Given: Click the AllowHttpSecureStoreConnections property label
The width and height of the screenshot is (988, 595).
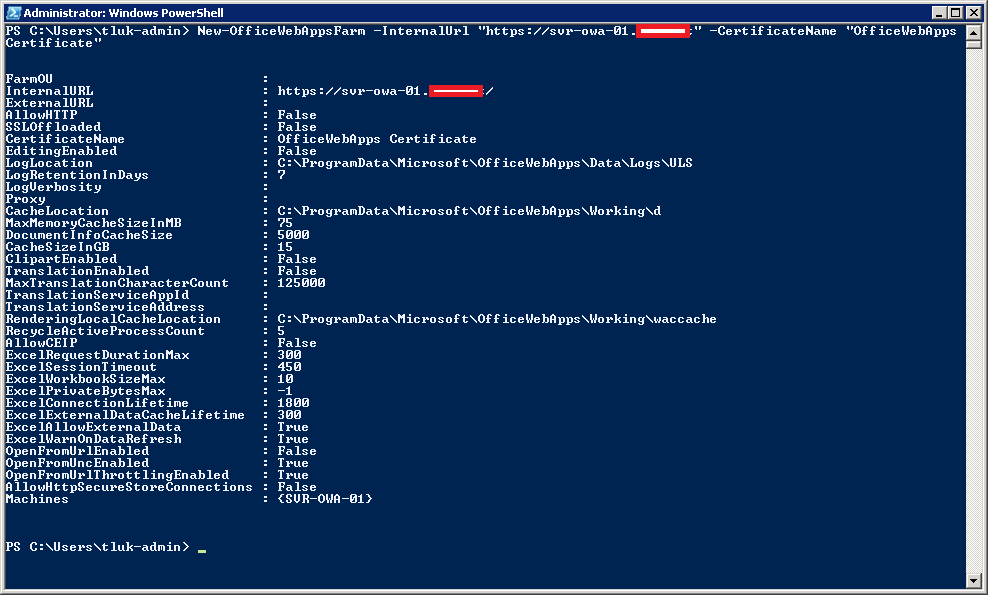Looking at the screenshot, I should [x=129, y=487].
